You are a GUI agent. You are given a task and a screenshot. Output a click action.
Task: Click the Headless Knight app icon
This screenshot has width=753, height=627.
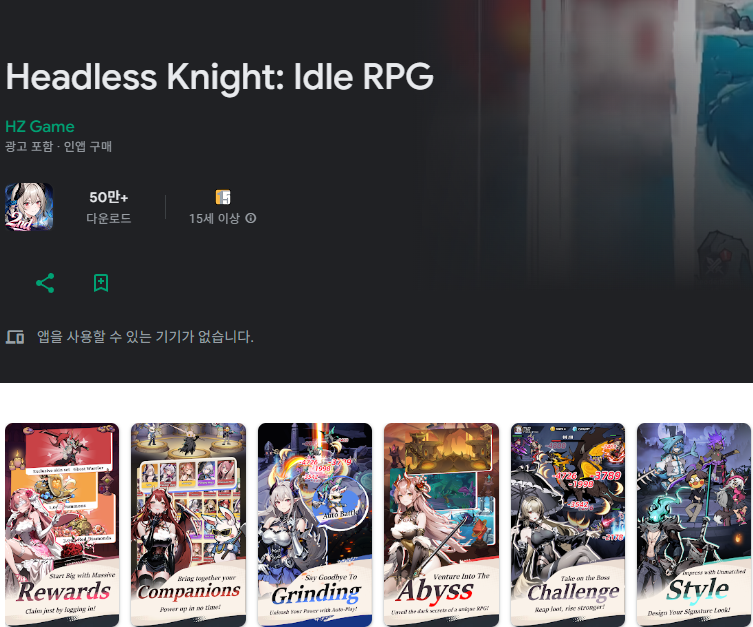[29, 207]
